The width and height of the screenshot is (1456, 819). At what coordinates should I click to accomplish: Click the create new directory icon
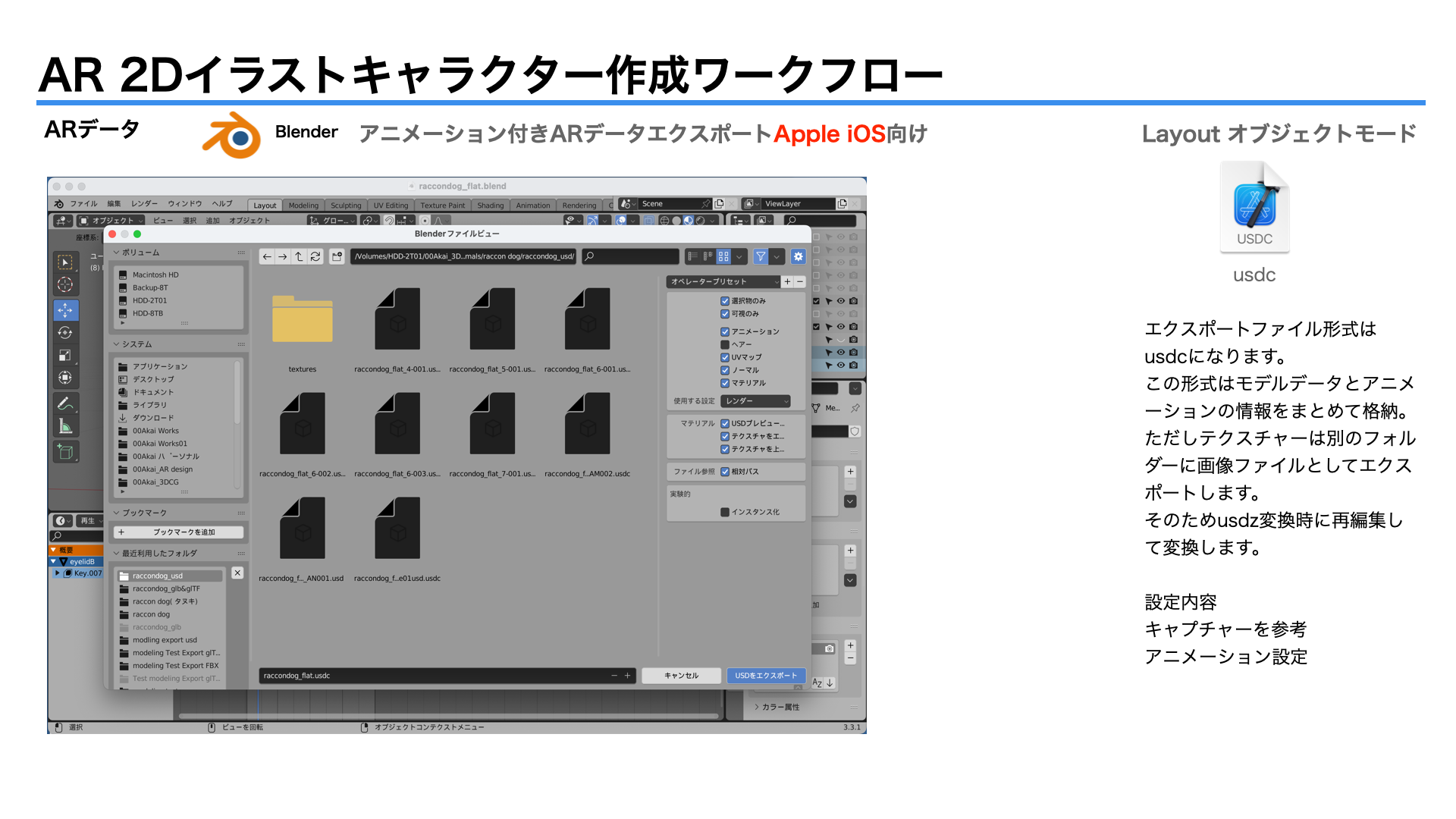(x=337, y=256)
